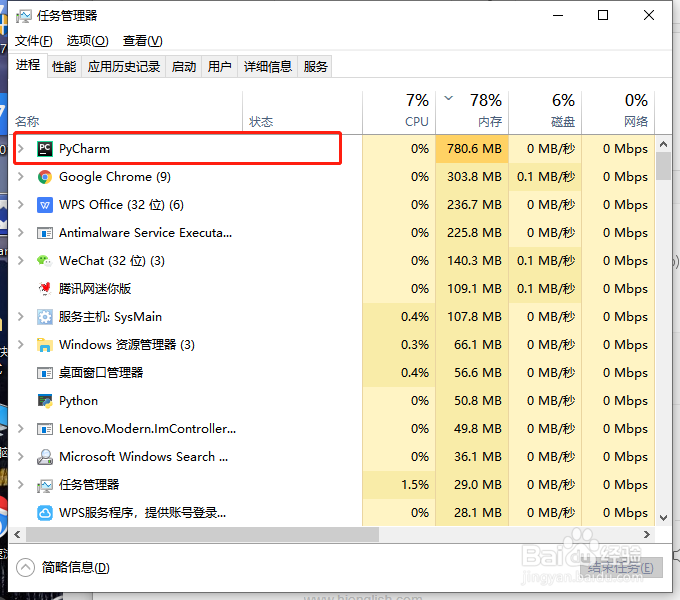Screen dimensions: 680x600
Task: Select the 780.6 MB memory cell
Action: (x=472, y=149)
